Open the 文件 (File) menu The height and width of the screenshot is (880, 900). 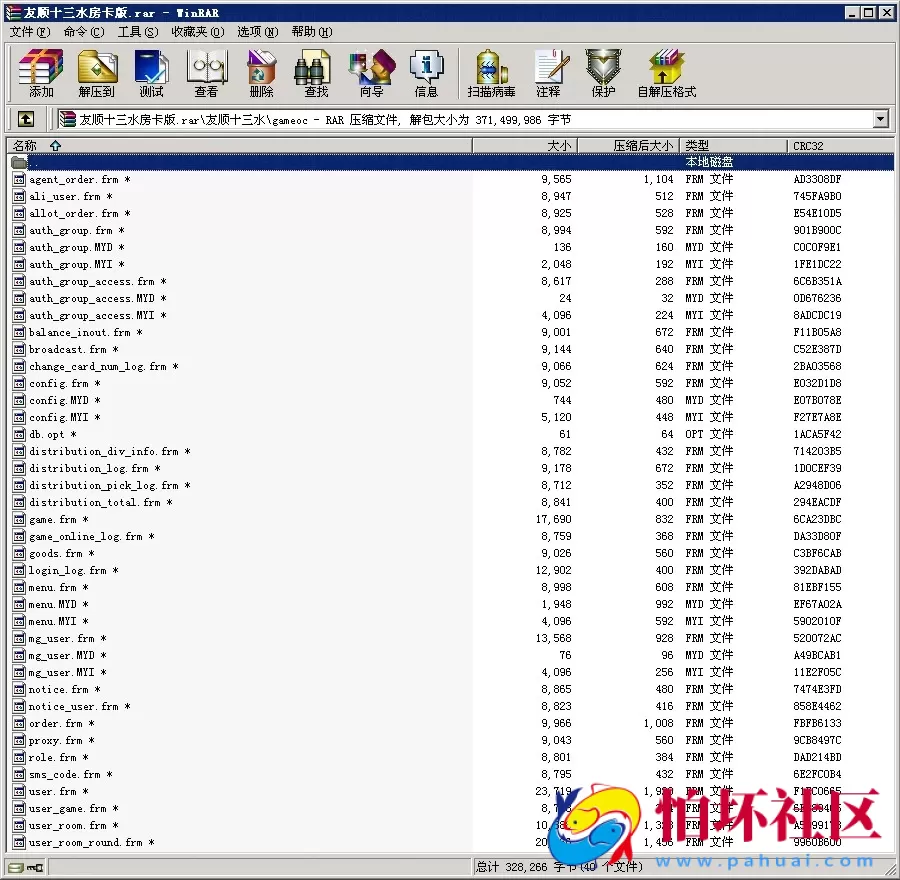(x=29, y=32)
